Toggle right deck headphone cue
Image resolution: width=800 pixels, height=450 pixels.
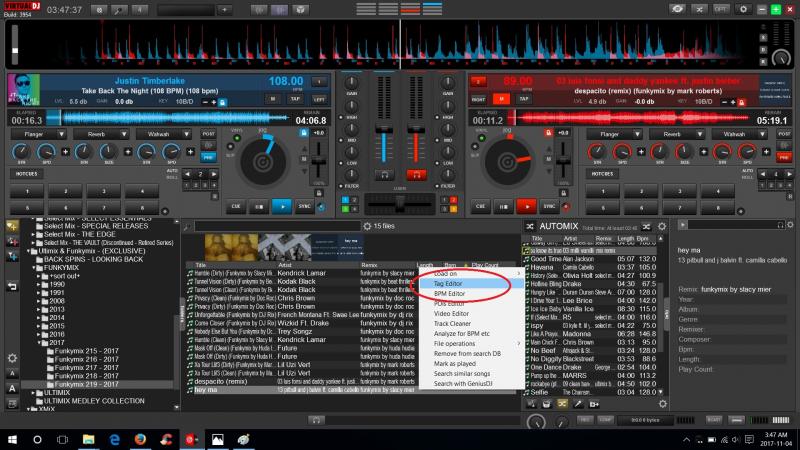416,175
